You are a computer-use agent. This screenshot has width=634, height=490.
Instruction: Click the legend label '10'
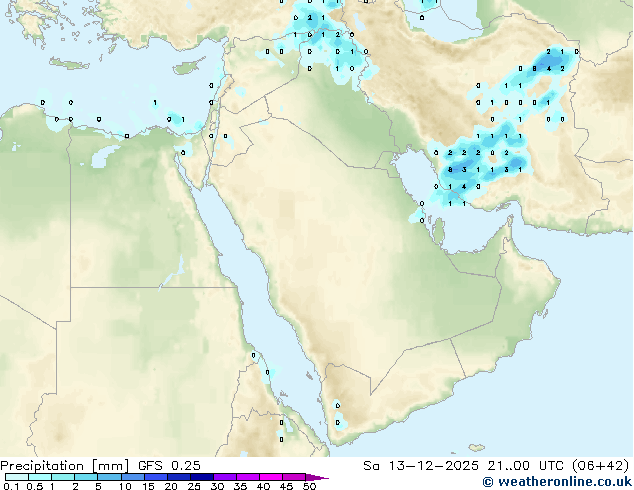click(x=125, y=486)
